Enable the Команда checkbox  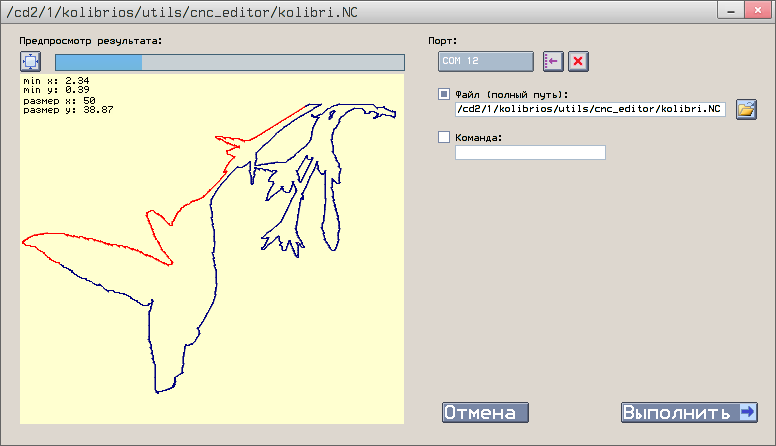point(444,137)
